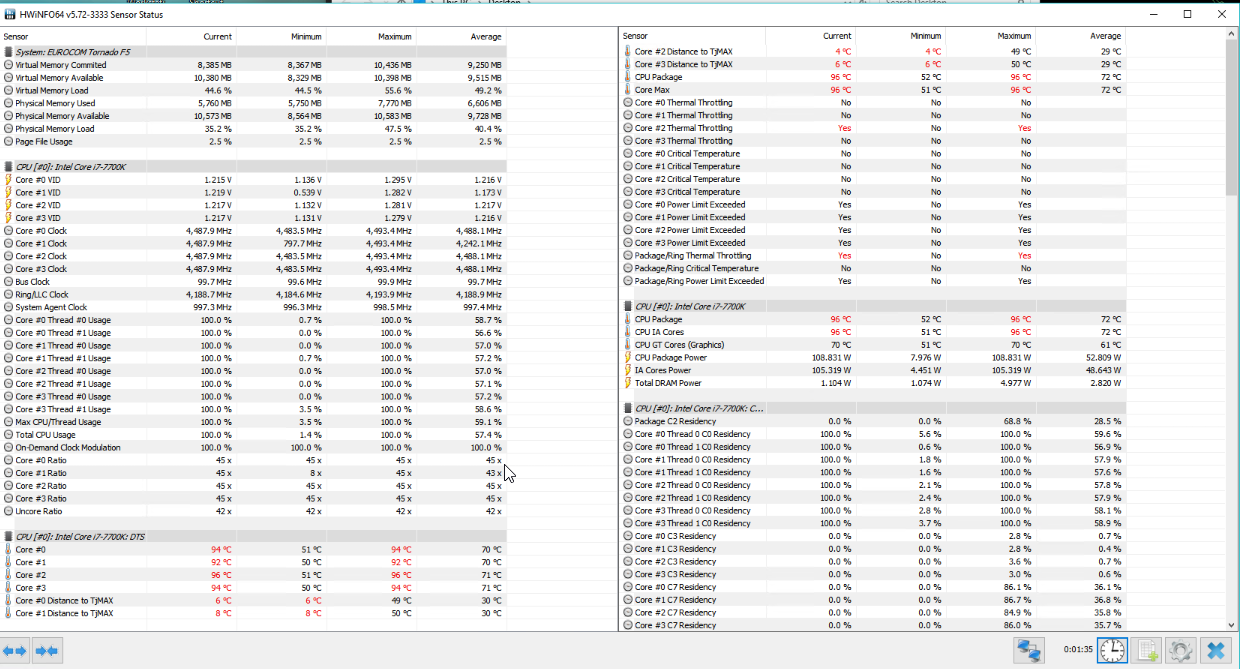Click the thermometer icon beside CPU IA Cores
Viewport: 1240px width, 669px height.
coord(627,332)
